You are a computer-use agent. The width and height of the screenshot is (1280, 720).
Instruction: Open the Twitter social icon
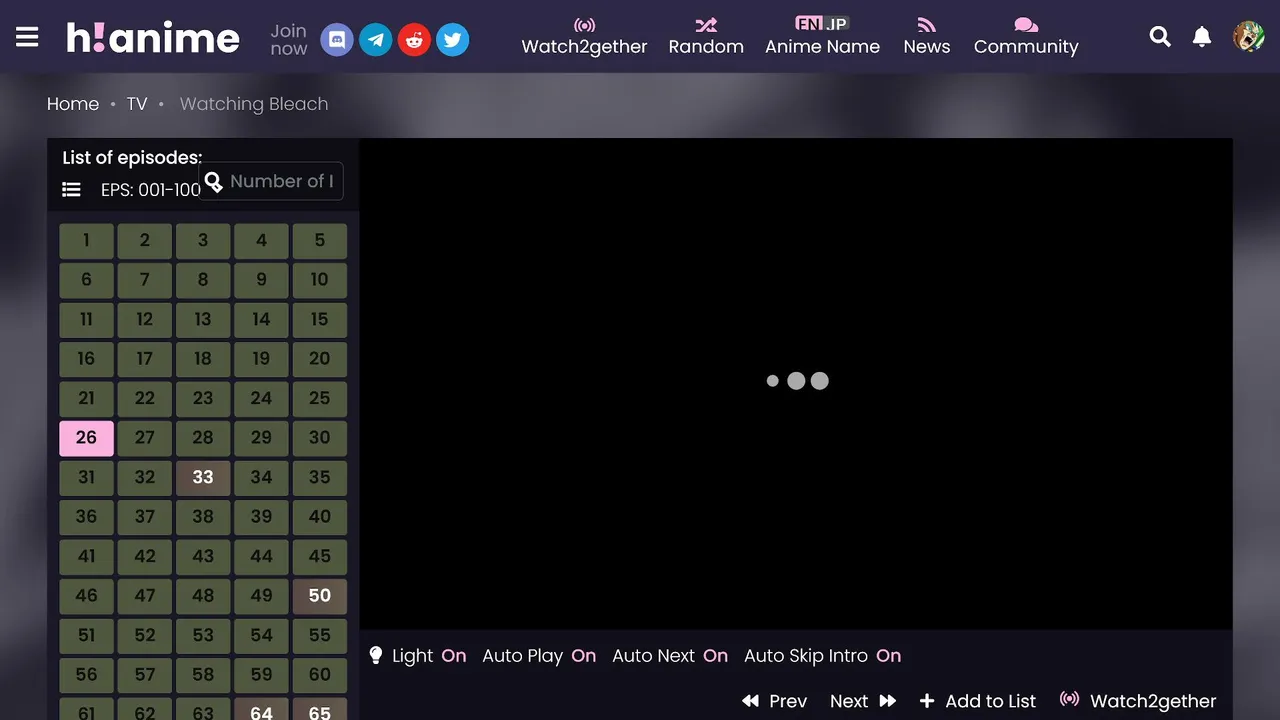pos(453,39)
